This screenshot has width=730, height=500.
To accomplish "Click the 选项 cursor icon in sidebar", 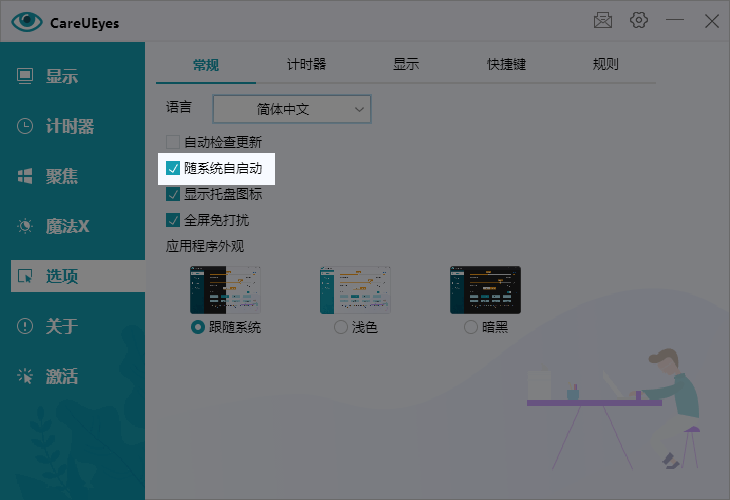I will click(25, 276).
